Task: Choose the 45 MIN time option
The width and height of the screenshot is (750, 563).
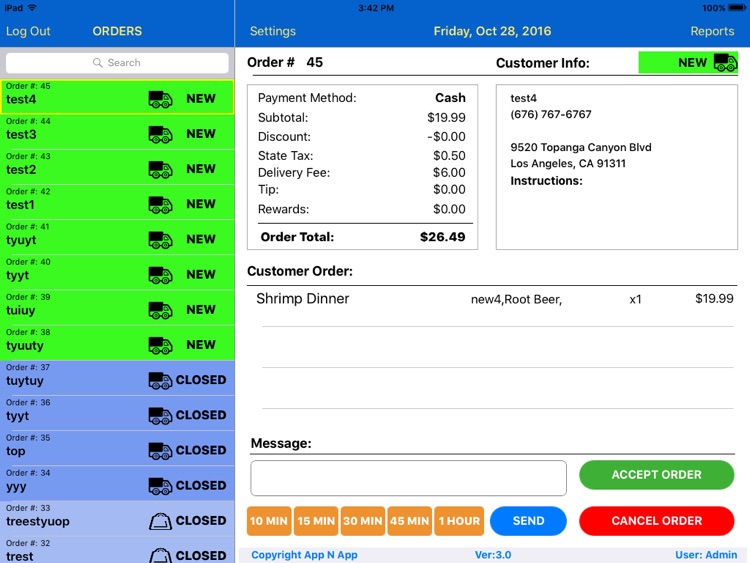Action: (x=409, y=521)
